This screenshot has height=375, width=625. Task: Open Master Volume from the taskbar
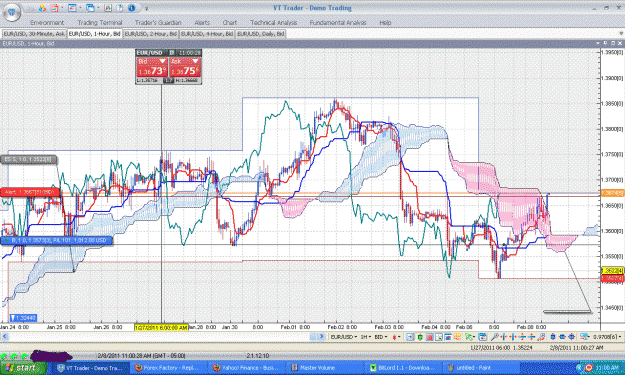click(x=326, y=368)
